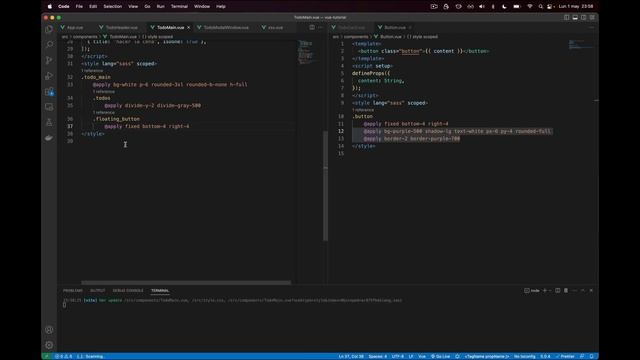
Task: Open more actions menu of right editor group
Action: coord(591,27)
